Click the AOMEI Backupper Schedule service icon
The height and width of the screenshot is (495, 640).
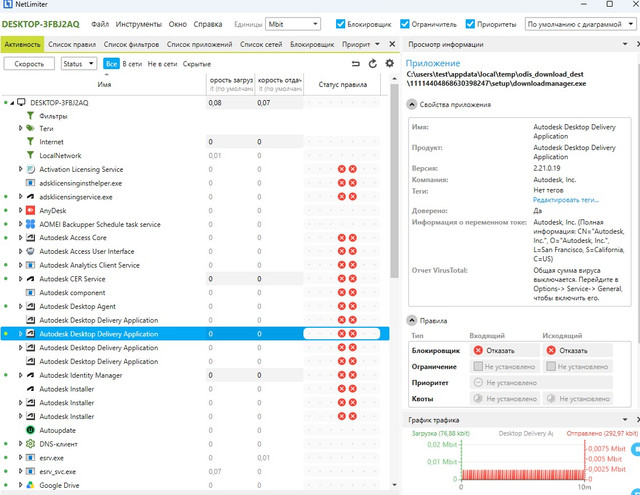30,224
